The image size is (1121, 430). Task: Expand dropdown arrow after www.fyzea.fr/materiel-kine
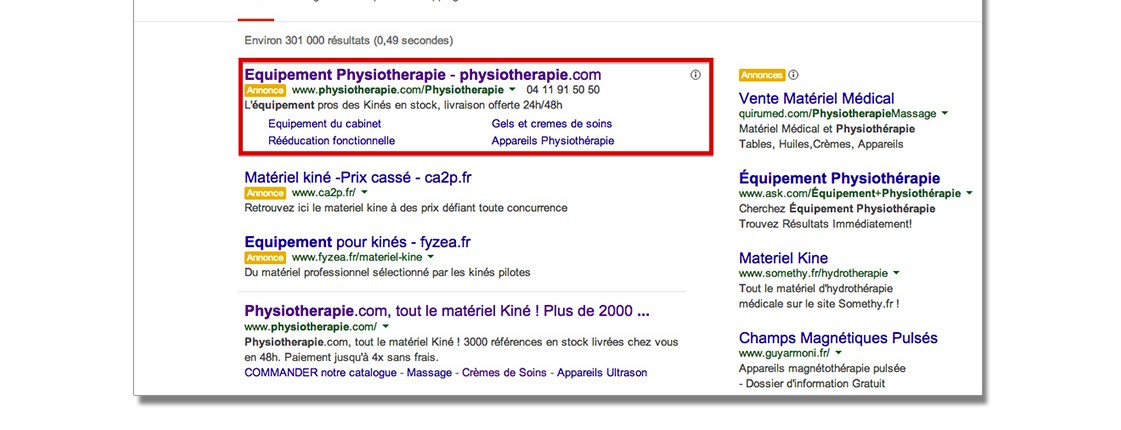(430, 258)
